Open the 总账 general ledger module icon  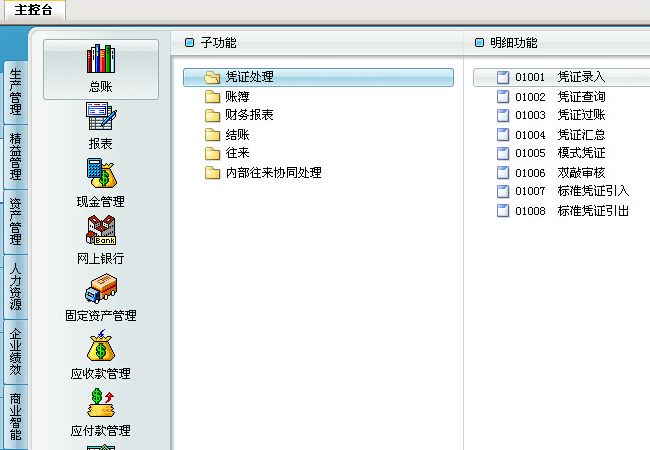point(101,58)
